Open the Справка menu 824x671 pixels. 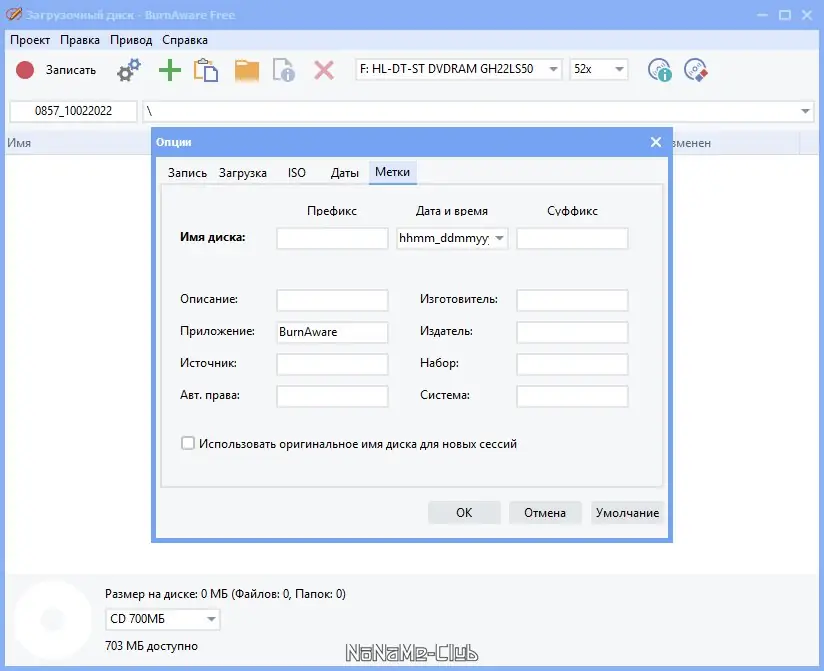point(185,40)
